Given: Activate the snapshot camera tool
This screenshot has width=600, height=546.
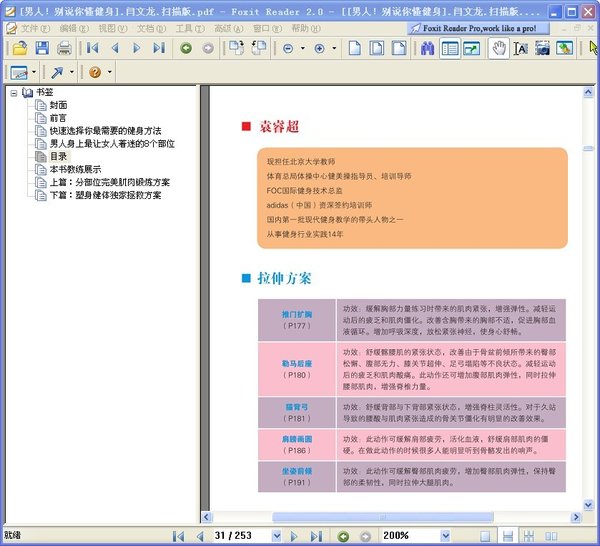Looking at the screenshot, I should pyautogui.click(x=542, y=49).
